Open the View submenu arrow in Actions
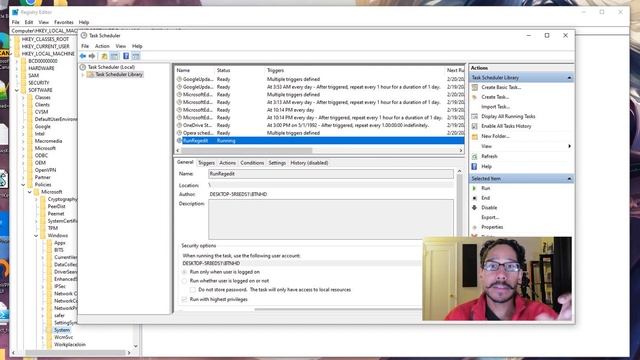 tap(569, 146)
